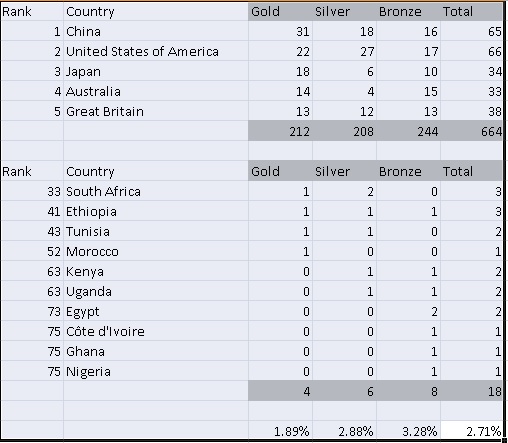Click the 2.71% total percentage cell
508x443 pixels.
472,430
